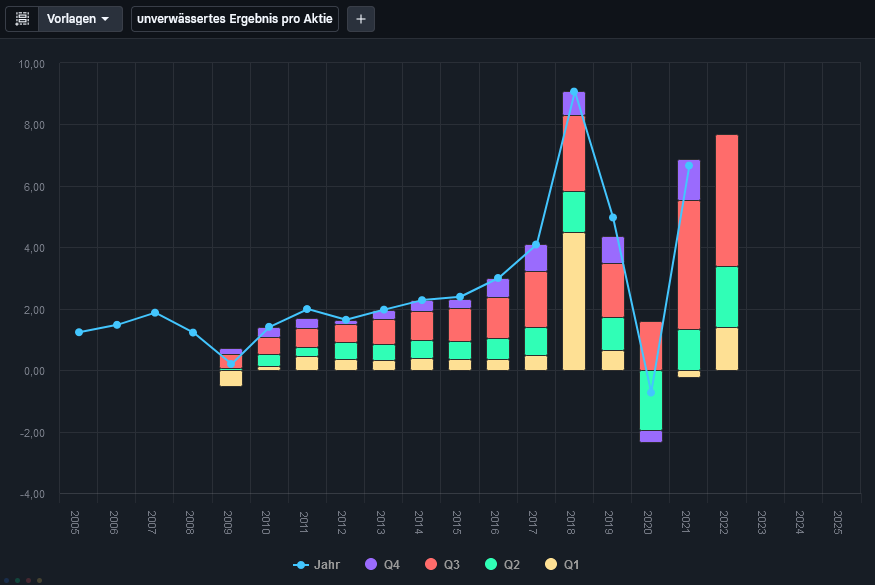
Task: Select the green Q2 bar segment for 2022
Action: pos(727,297)
